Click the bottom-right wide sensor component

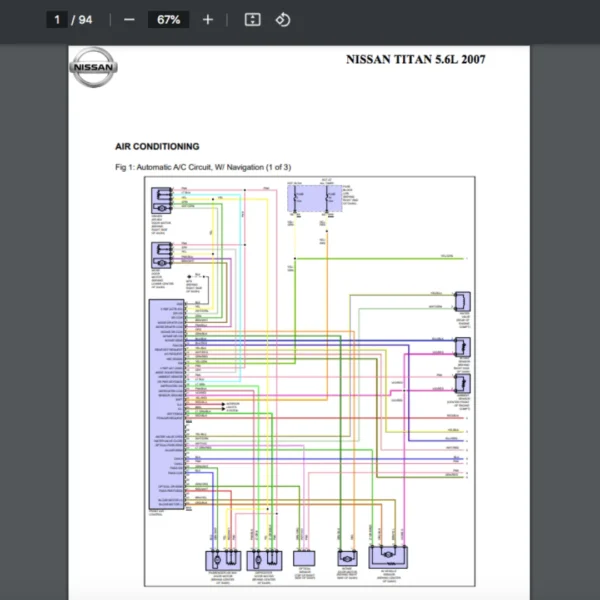[390, 558]
